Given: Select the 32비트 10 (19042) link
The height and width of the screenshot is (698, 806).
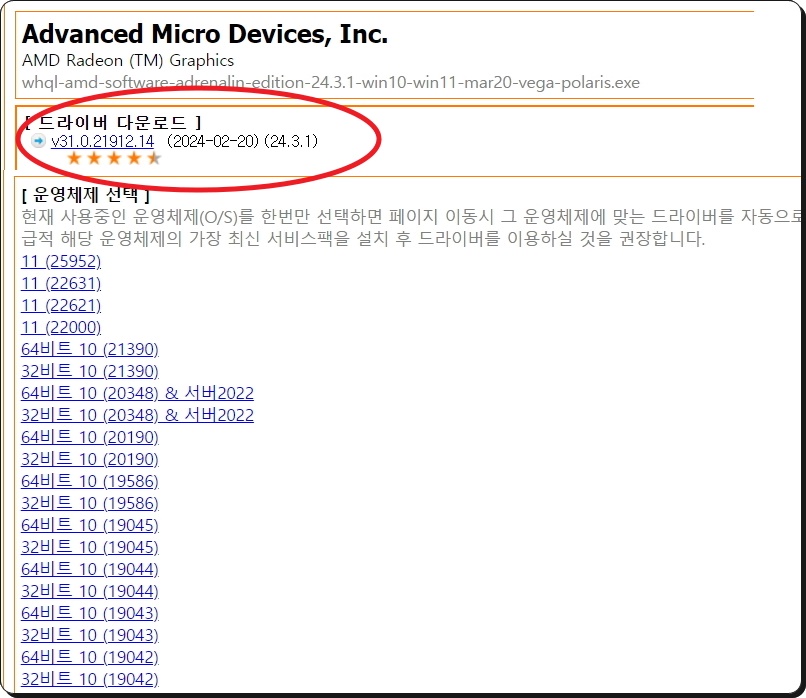Looking at the screenshot, I should pos(90,679).
